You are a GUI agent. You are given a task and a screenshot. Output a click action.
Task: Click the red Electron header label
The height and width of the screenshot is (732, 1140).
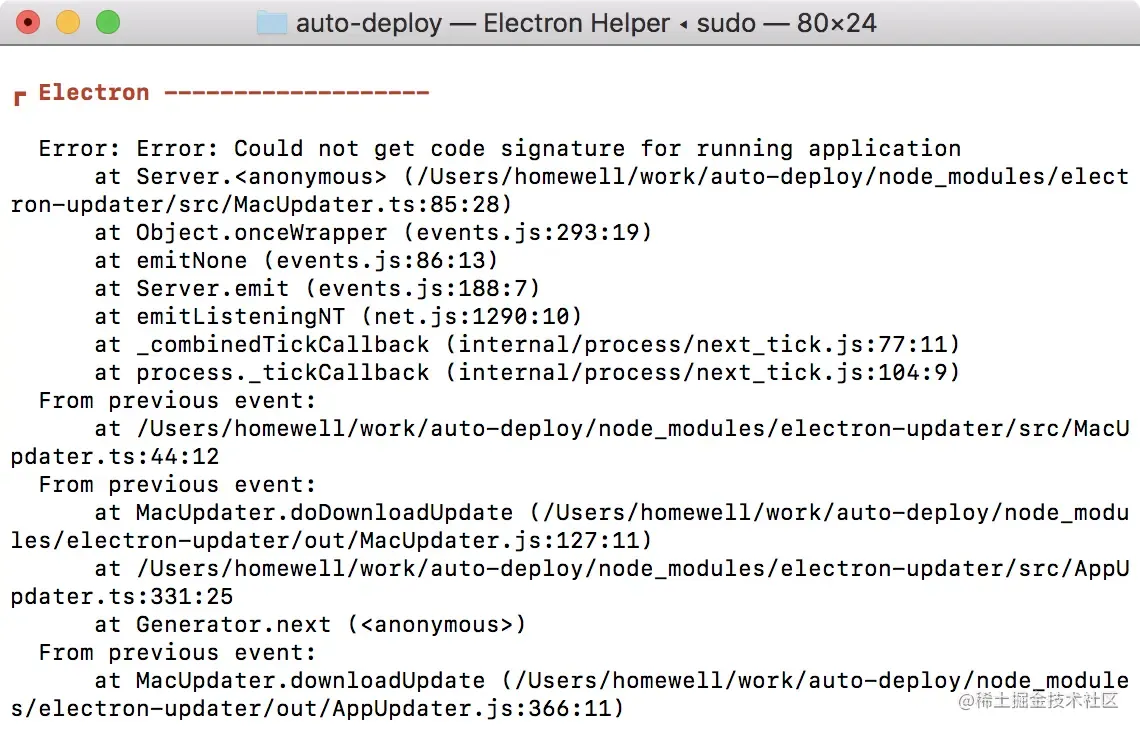[x=94, y=92]
